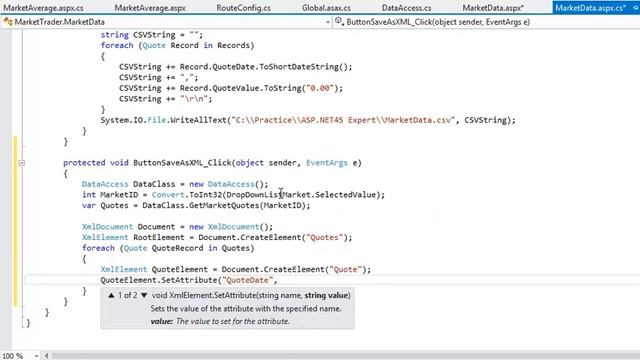Click the "0.00" format string
The height and width of the screenshot is (360, 640).
[x=320, y=88]
